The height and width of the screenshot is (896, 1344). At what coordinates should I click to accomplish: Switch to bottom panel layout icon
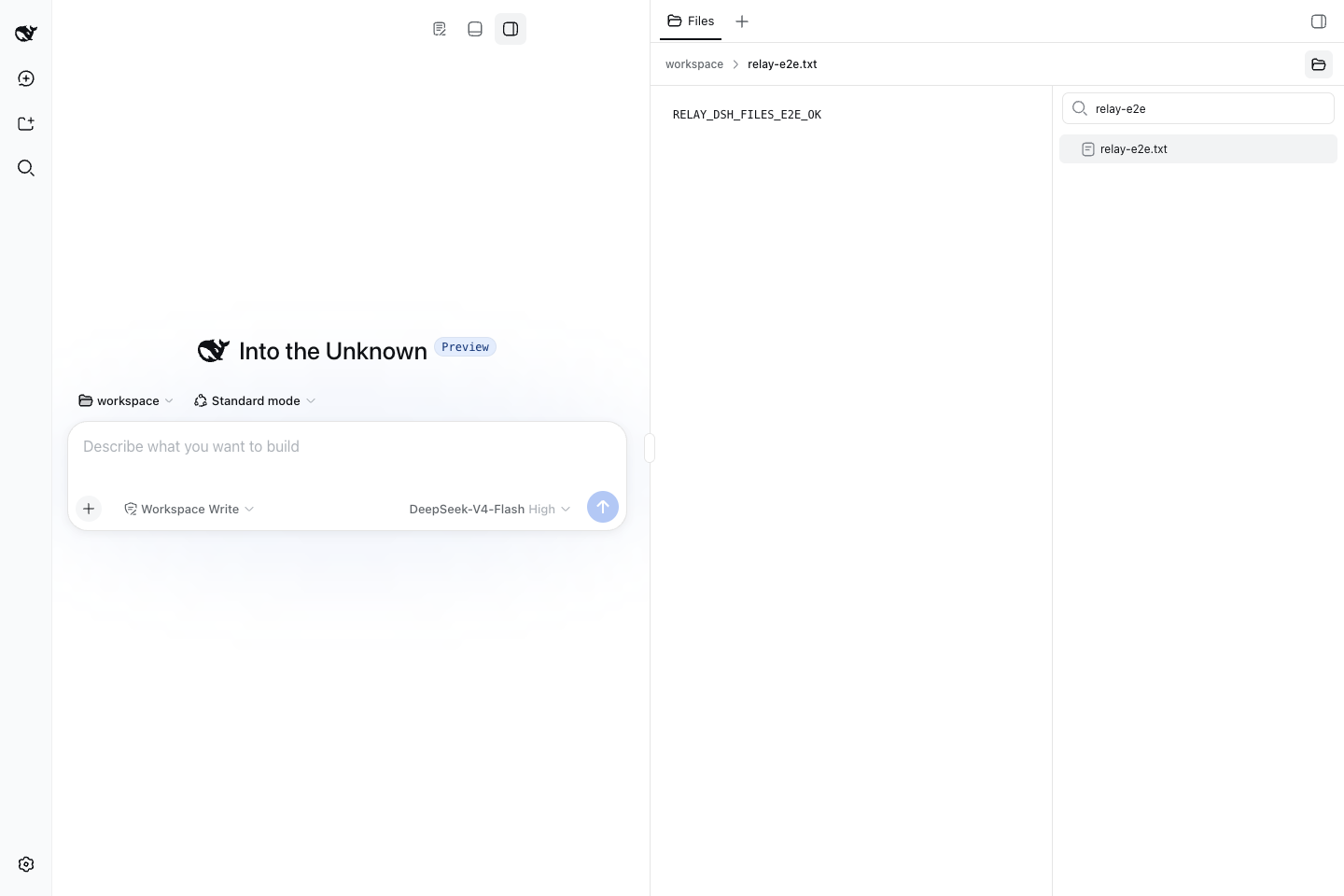tap(475, 29)
